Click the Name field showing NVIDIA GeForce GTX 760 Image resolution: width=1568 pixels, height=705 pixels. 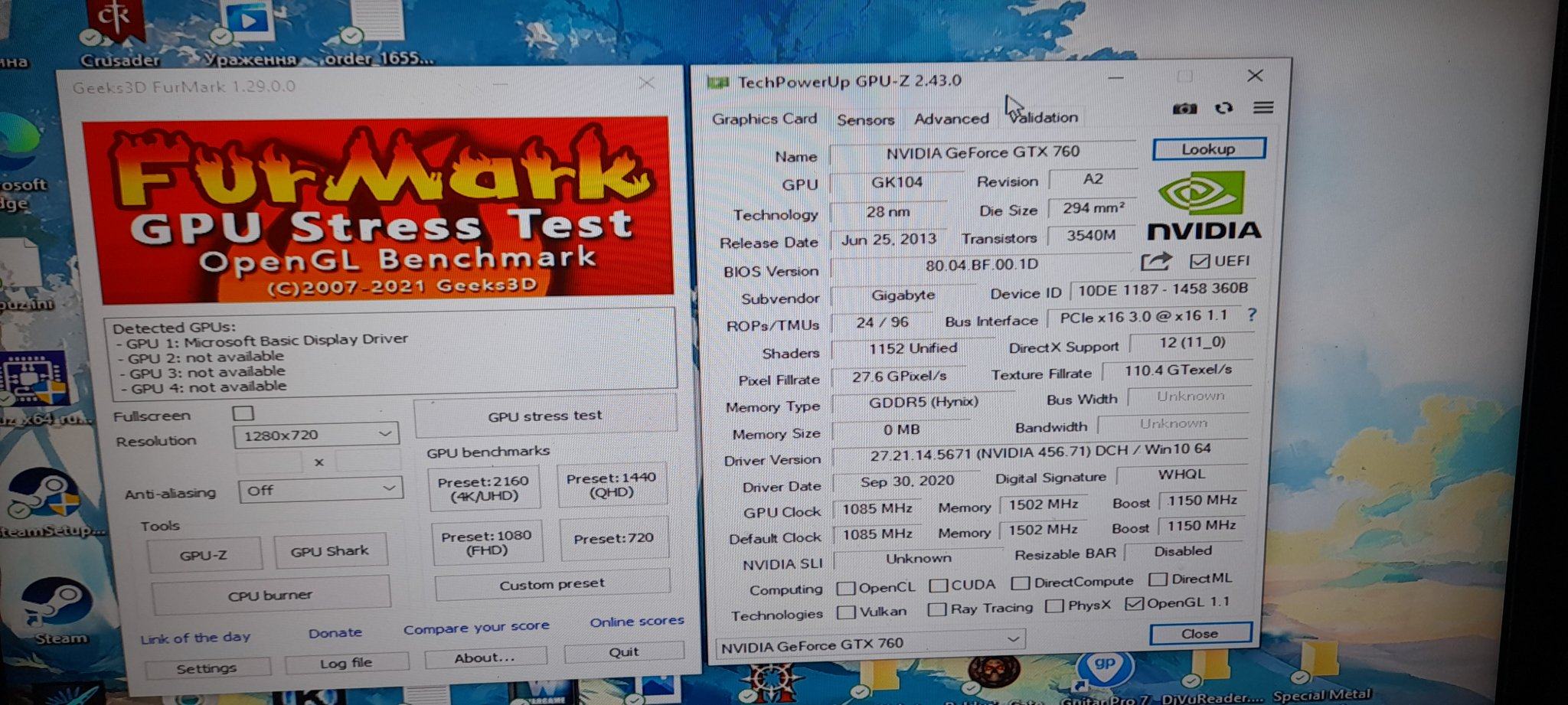click(983, 152)
